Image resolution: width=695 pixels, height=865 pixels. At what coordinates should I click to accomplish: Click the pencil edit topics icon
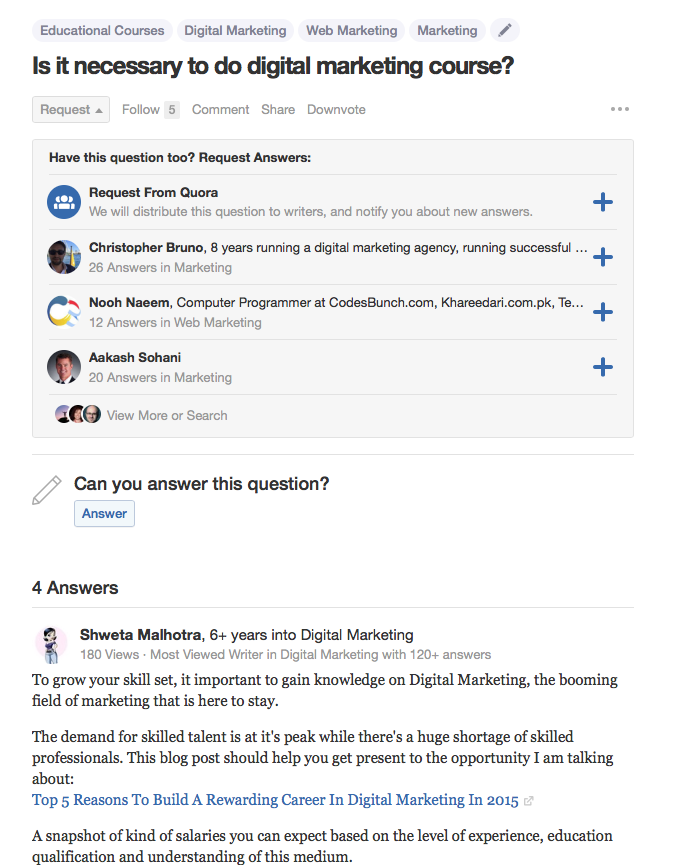505,30
